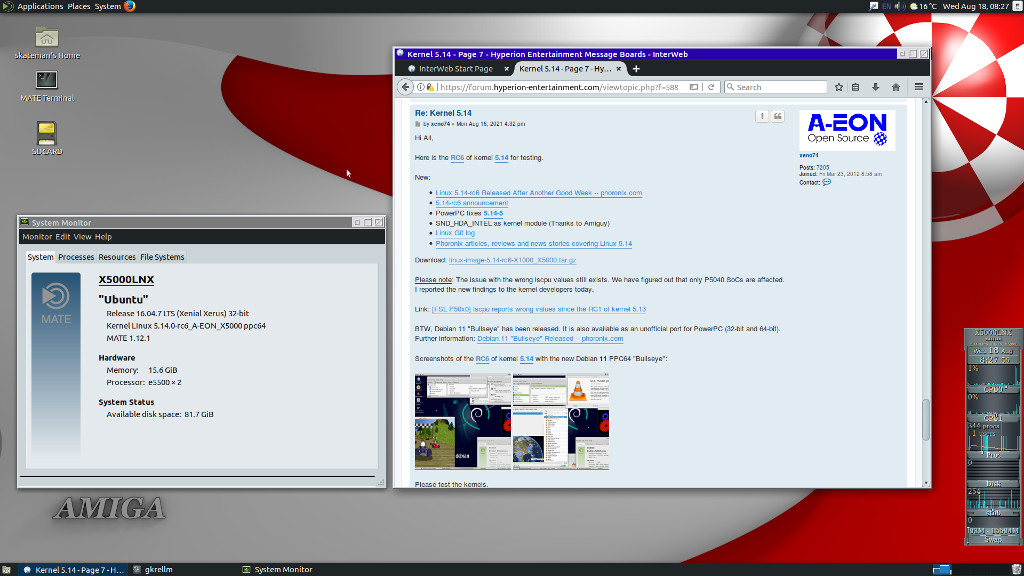This screenshot has height=576, width=1024.
Task: Click the network status tray icon
Action: 874,7
